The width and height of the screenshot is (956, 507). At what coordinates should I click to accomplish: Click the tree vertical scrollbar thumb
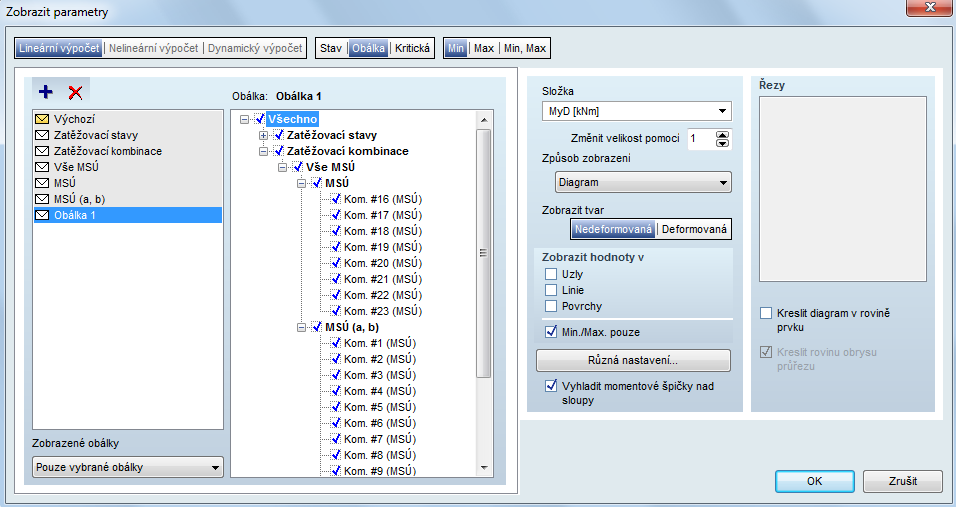pos(484,253)
